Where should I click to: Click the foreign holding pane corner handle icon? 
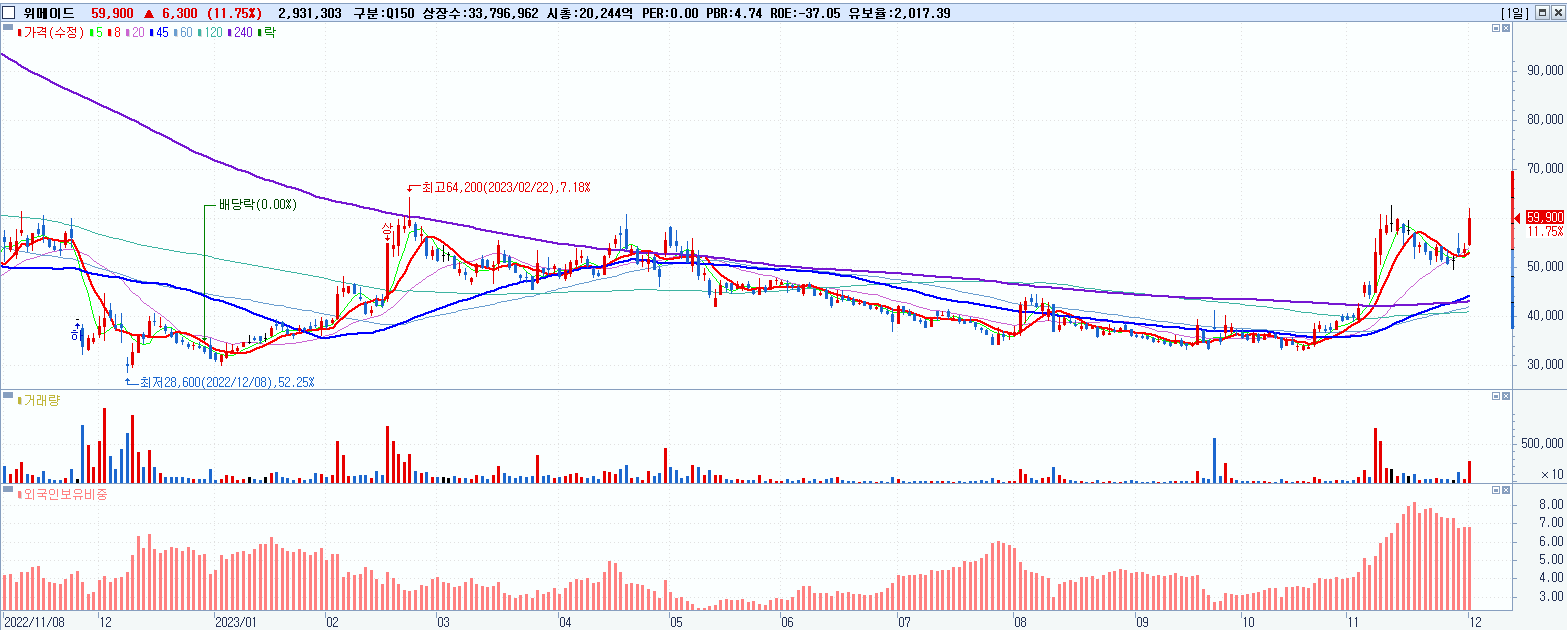(7, 491)
